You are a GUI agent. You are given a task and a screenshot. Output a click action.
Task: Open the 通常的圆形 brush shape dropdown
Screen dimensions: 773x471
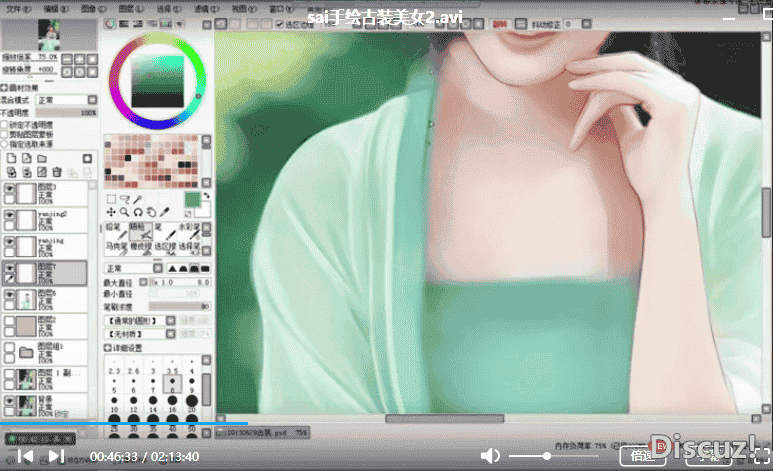tap(140, 321)
